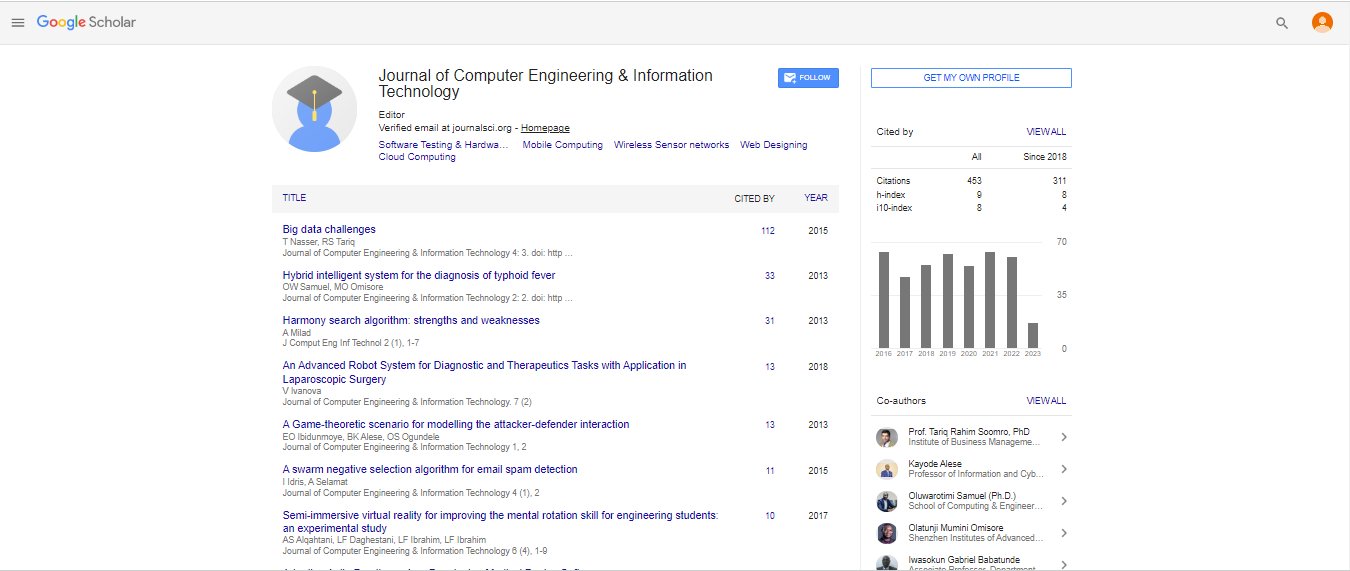Viewport: 1350px width, 571px height.
Task: Click the Citations row label in stats
Action: (x=894, y=181)
